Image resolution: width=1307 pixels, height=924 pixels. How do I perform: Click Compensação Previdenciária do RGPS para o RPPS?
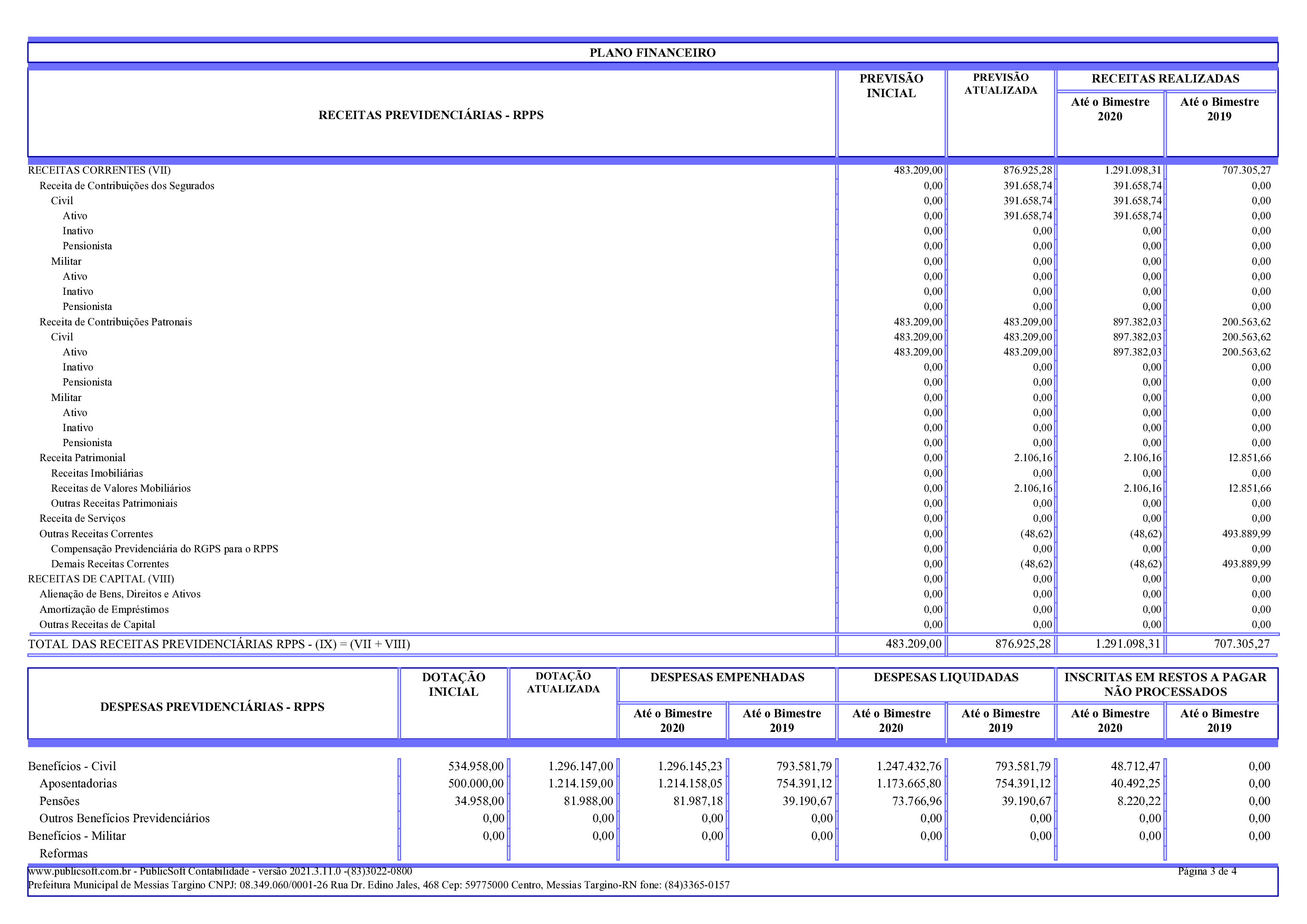[x=165, y=549]
